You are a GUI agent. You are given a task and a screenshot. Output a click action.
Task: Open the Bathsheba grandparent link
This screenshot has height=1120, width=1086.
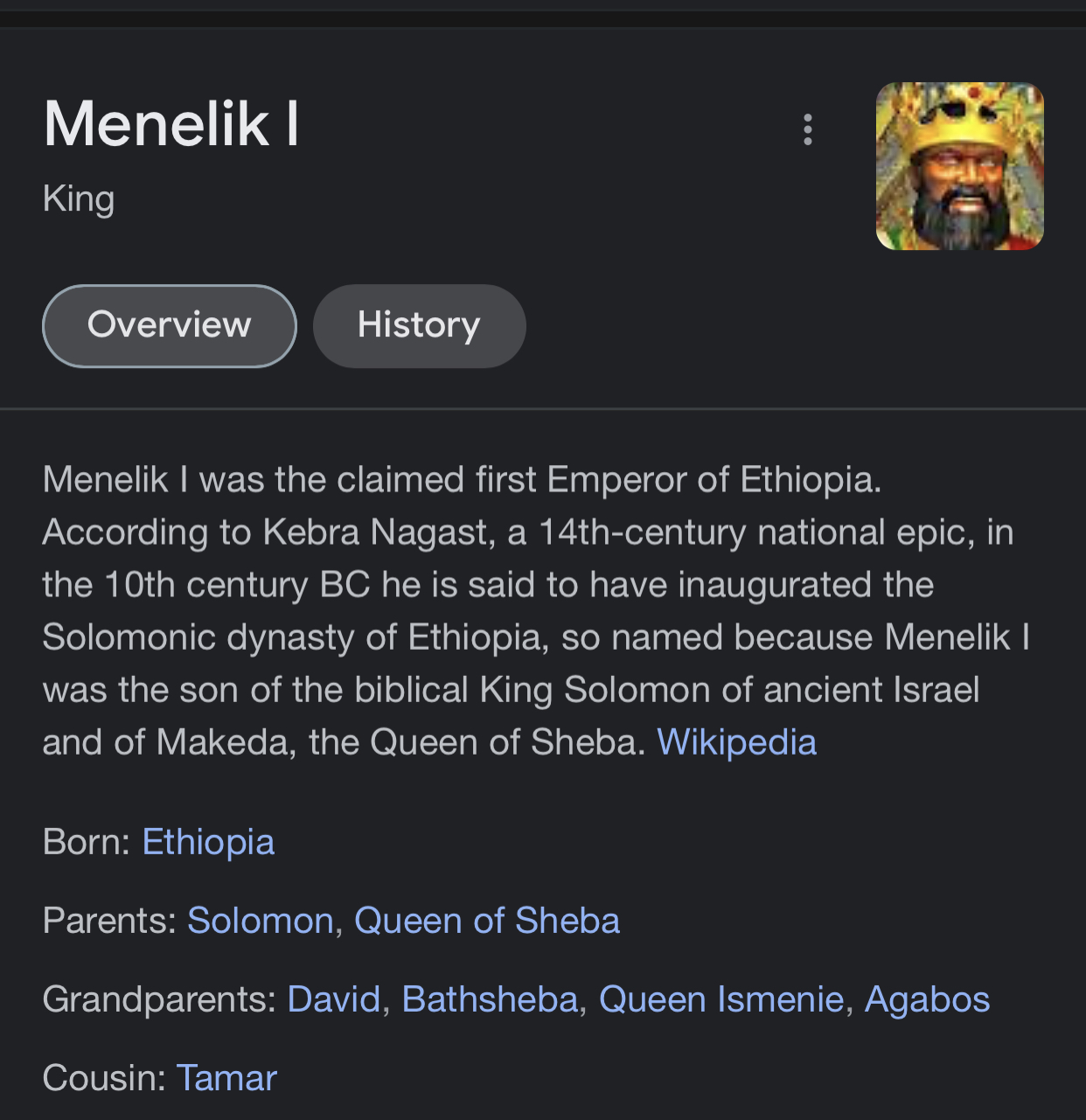490,999
